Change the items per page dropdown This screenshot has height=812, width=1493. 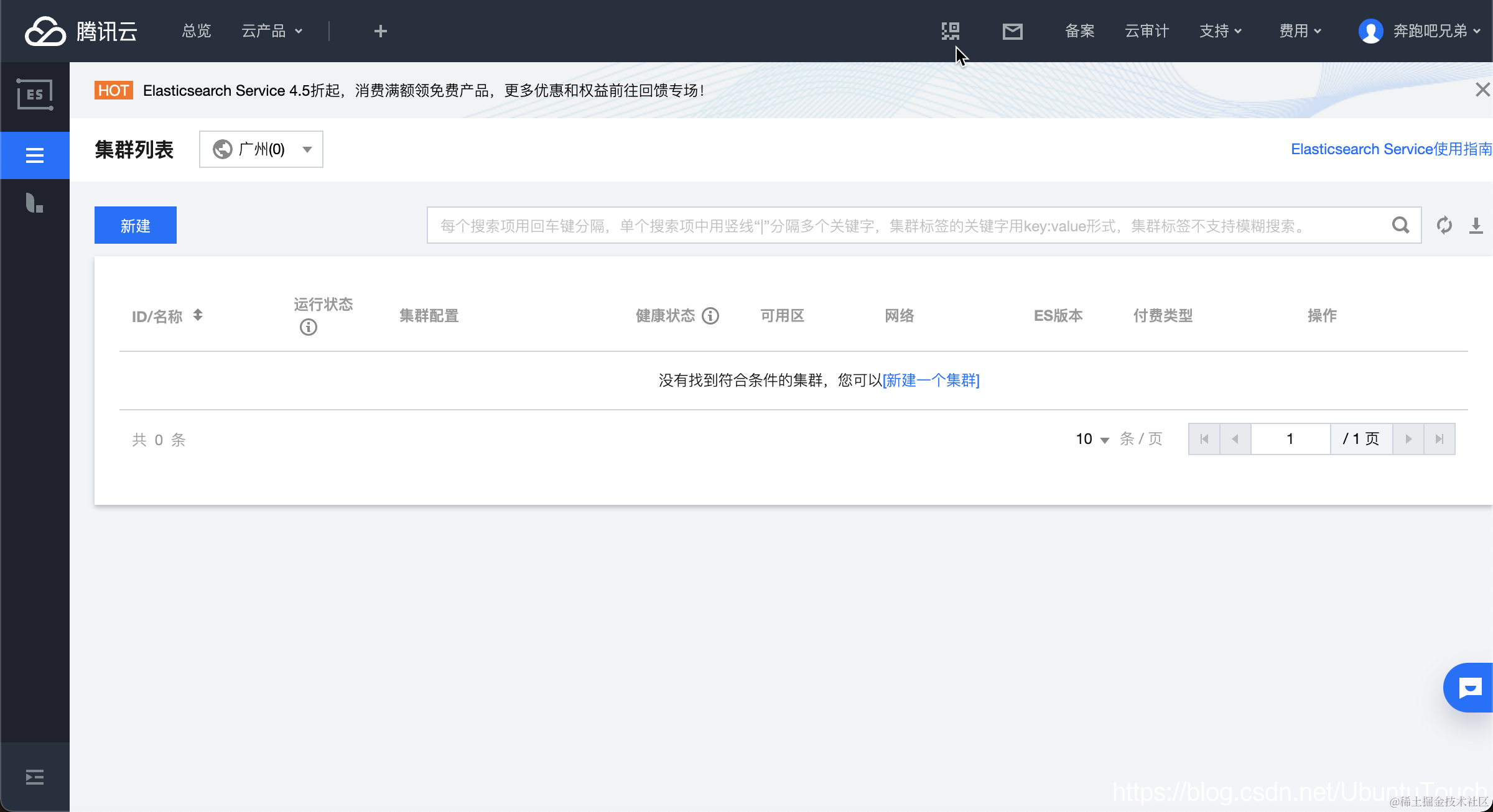point(1092,439)
